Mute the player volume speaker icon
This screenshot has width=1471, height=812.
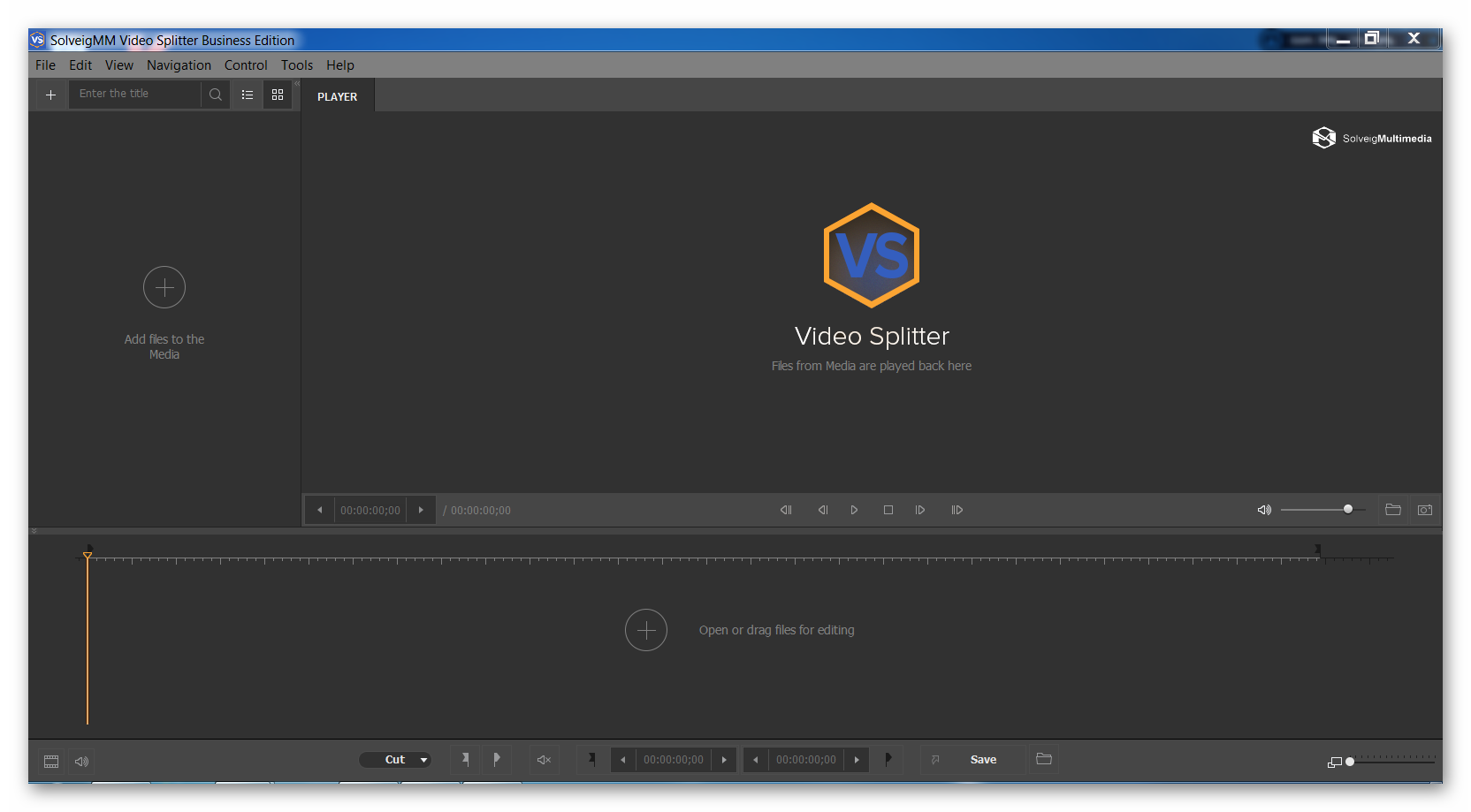pyautogui.click(x=1264, y=510)
